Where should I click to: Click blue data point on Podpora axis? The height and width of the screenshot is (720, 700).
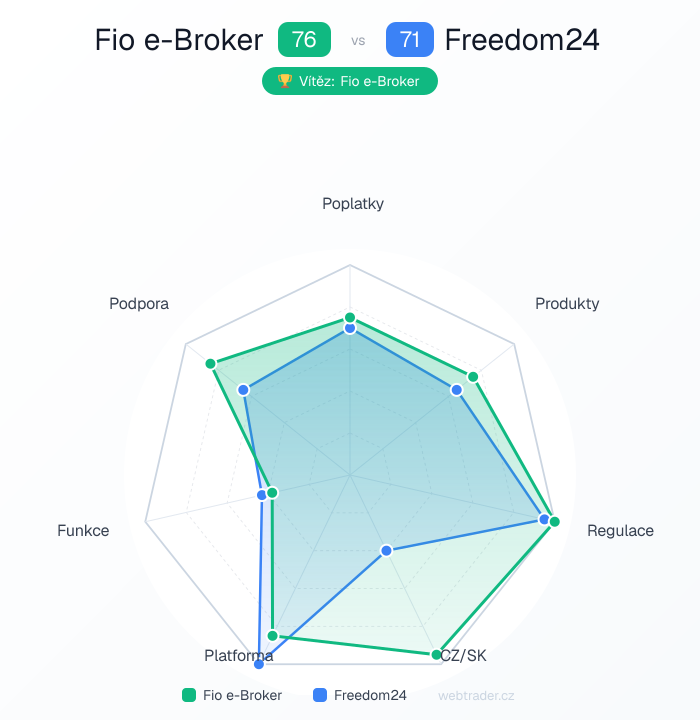coord(242,389)
